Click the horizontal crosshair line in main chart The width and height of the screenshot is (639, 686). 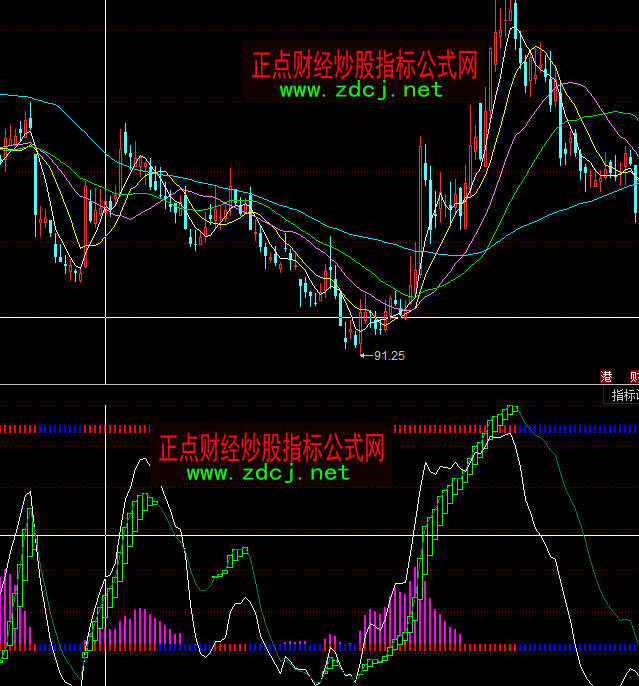click(200, 317)
